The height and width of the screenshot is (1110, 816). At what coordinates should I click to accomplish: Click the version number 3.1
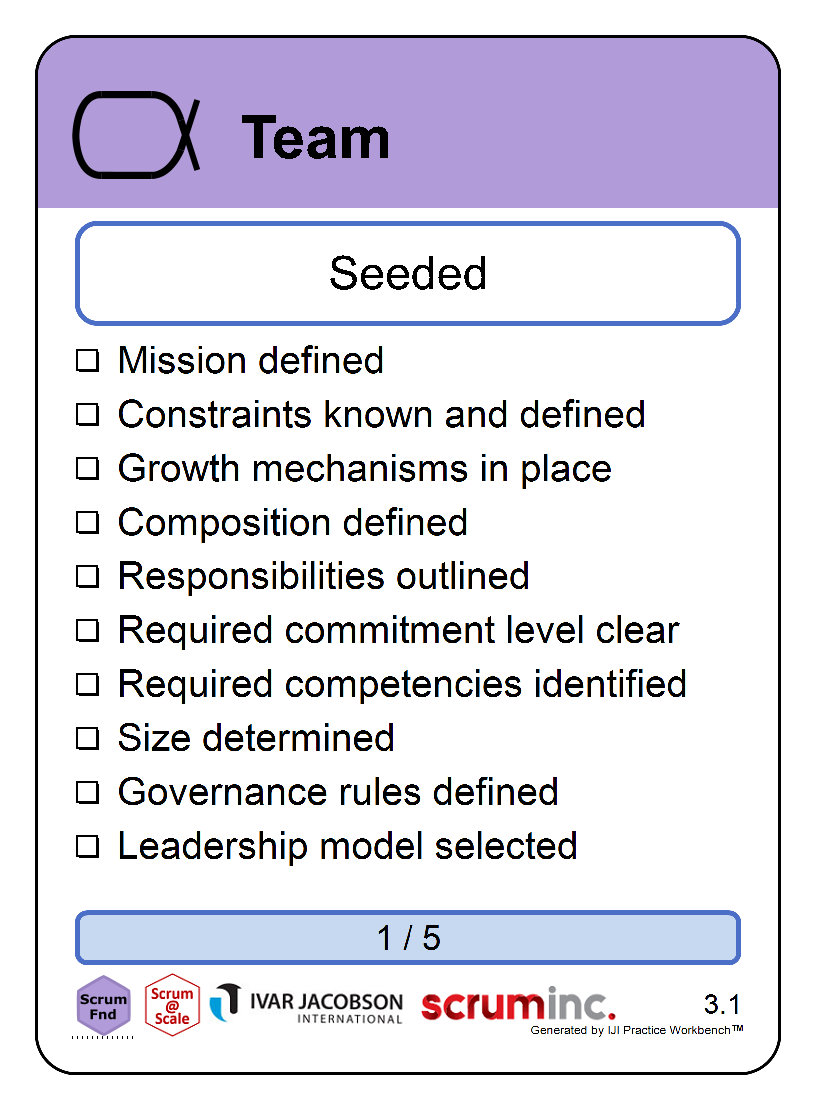pyautogui.click(x=722, y=1004)
